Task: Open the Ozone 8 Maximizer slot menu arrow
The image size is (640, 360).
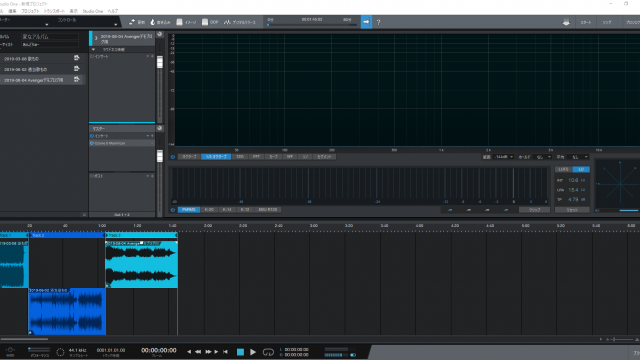Action: 152,143
